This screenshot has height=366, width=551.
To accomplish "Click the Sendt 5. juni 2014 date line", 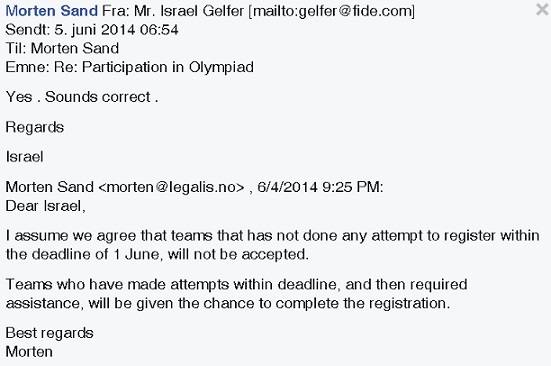I will pyautogui.click(x=92, y=30).
